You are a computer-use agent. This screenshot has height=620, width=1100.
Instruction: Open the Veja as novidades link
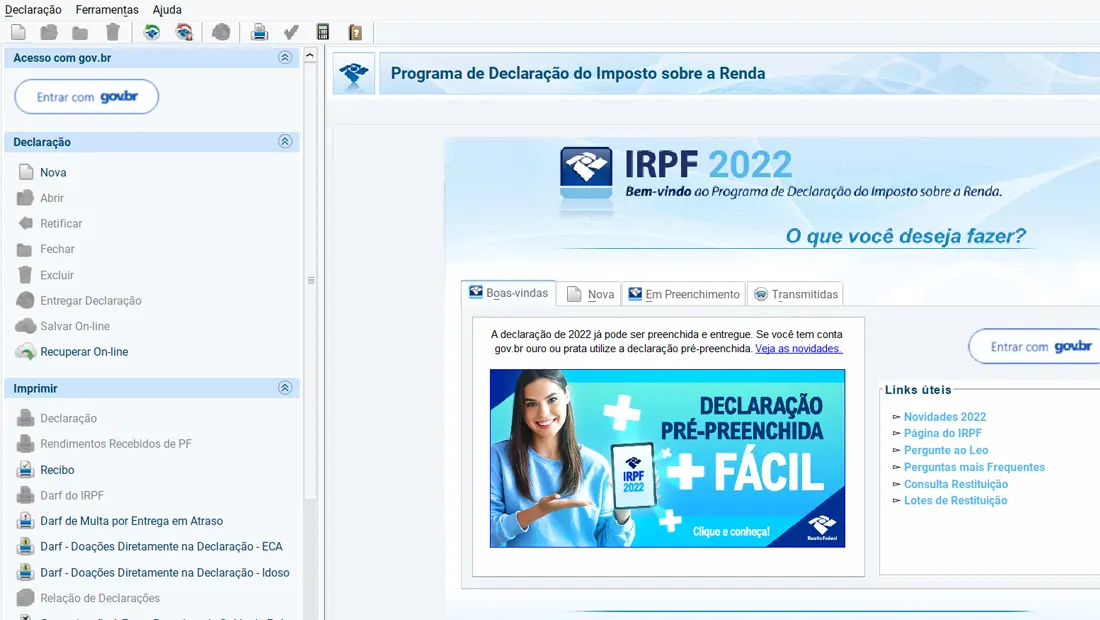click(798, 349)
